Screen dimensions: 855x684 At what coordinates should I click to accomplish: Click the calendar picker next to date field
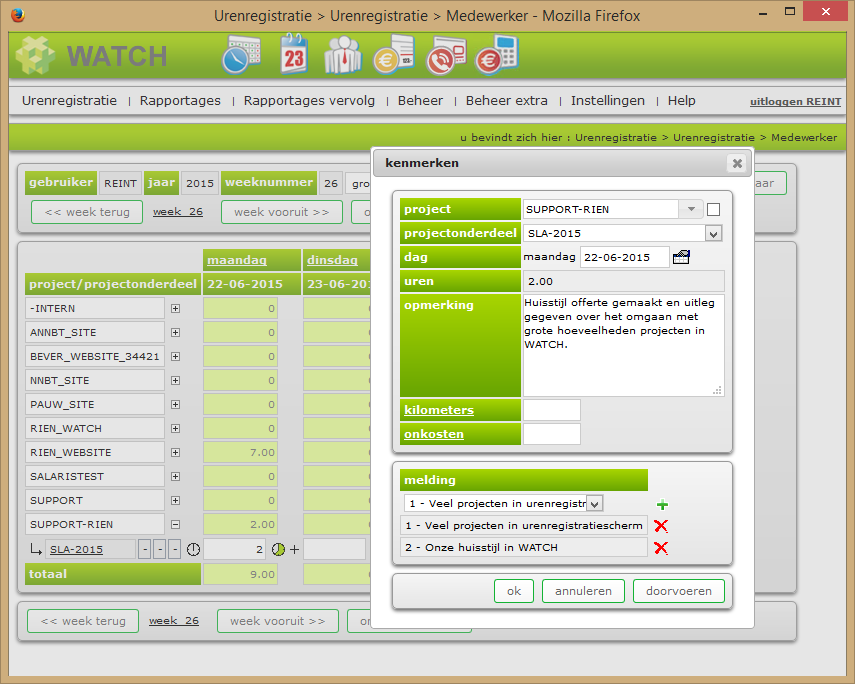(682, 257)
